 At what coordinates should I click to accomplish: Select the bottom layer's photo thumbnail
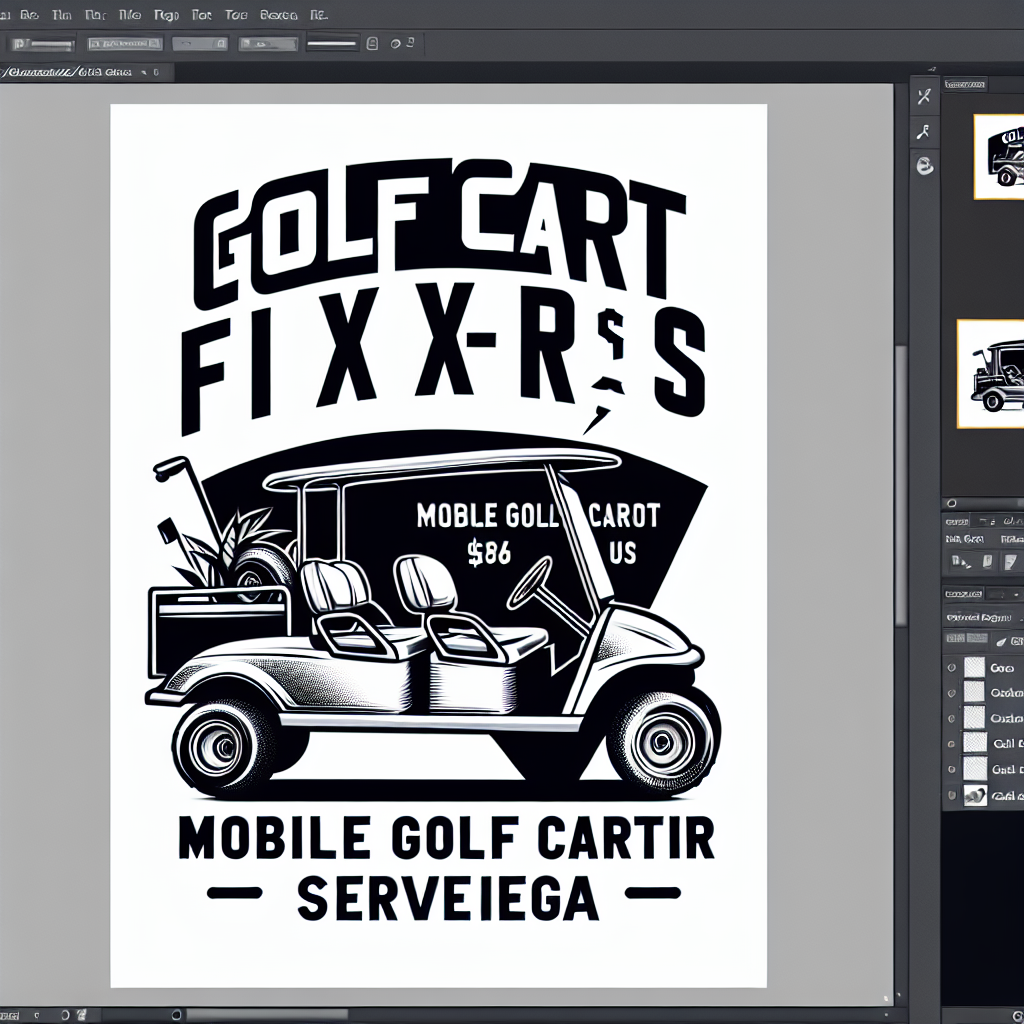tap(975, 795)
